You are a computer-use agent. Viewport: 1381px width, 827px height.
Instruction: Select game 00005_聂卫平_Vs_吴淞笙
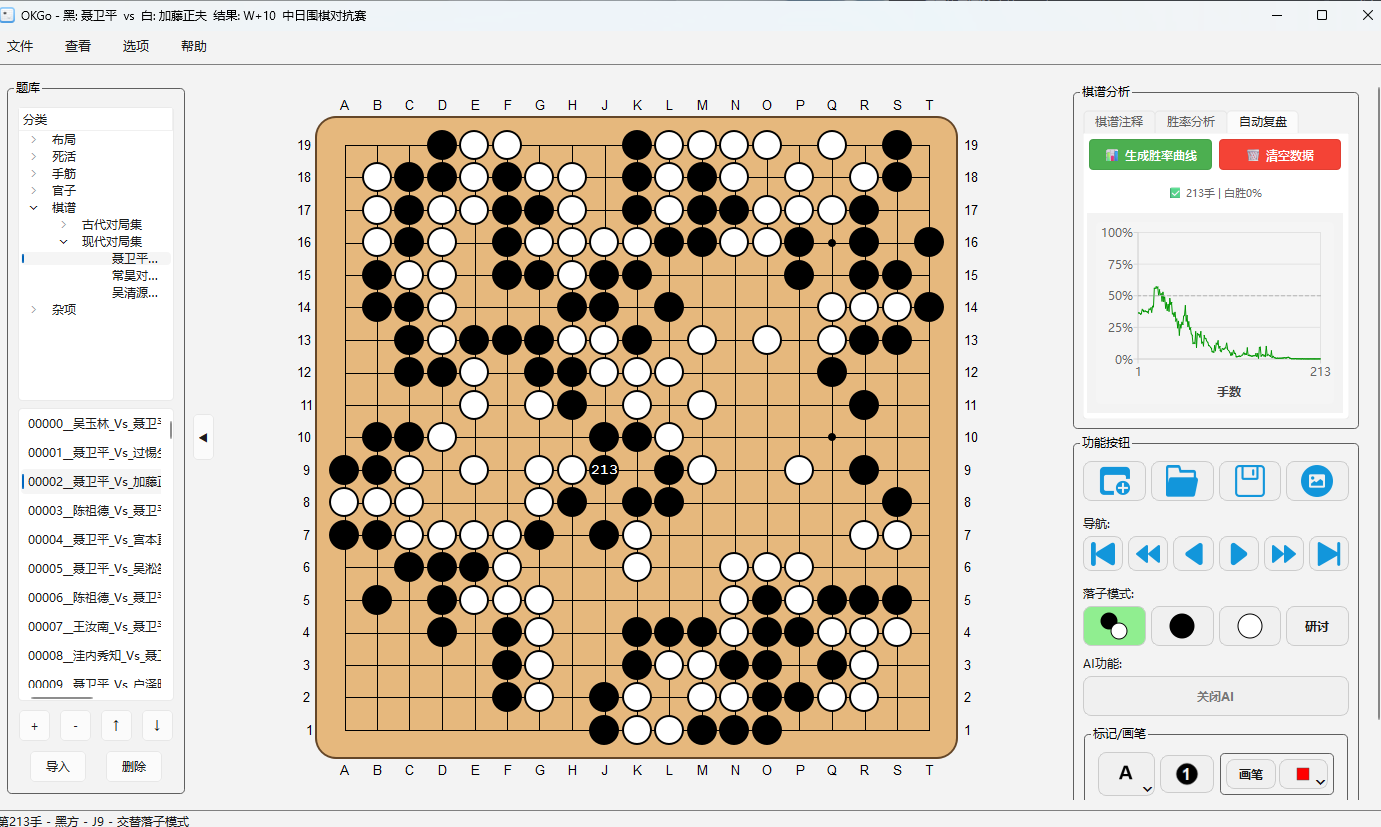point(95,569)
